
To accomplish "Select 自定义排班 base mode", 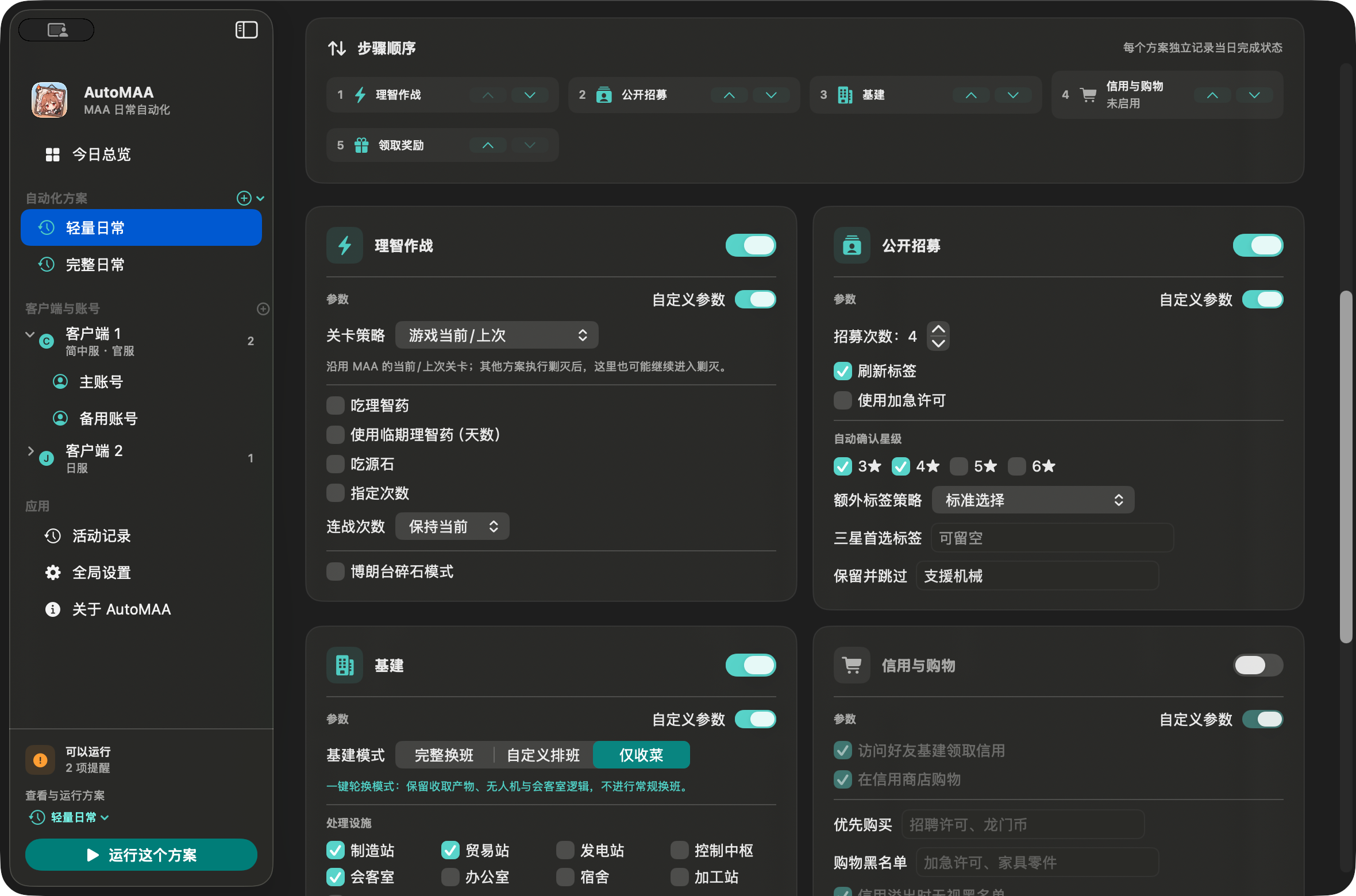I will click(543, 755).
